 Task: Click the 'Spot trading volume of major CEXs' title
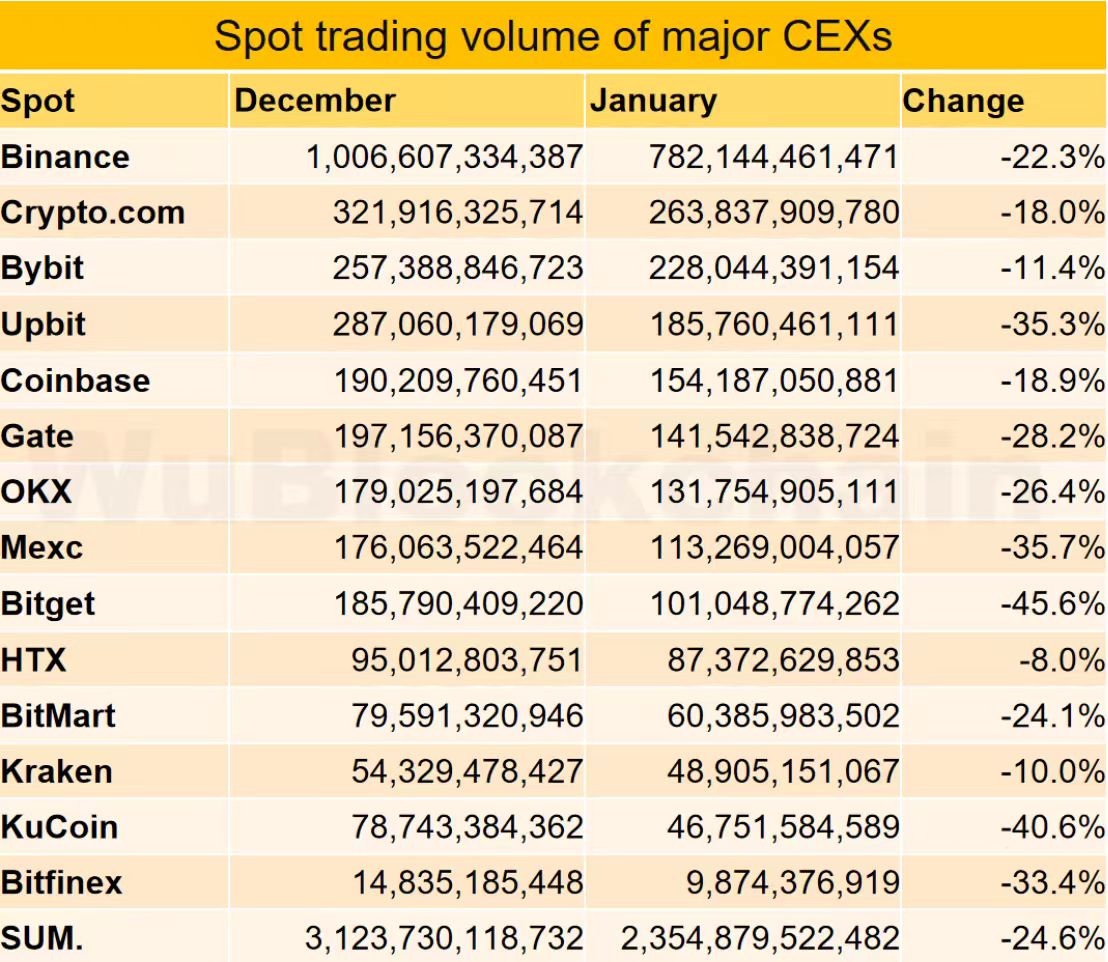553,37
